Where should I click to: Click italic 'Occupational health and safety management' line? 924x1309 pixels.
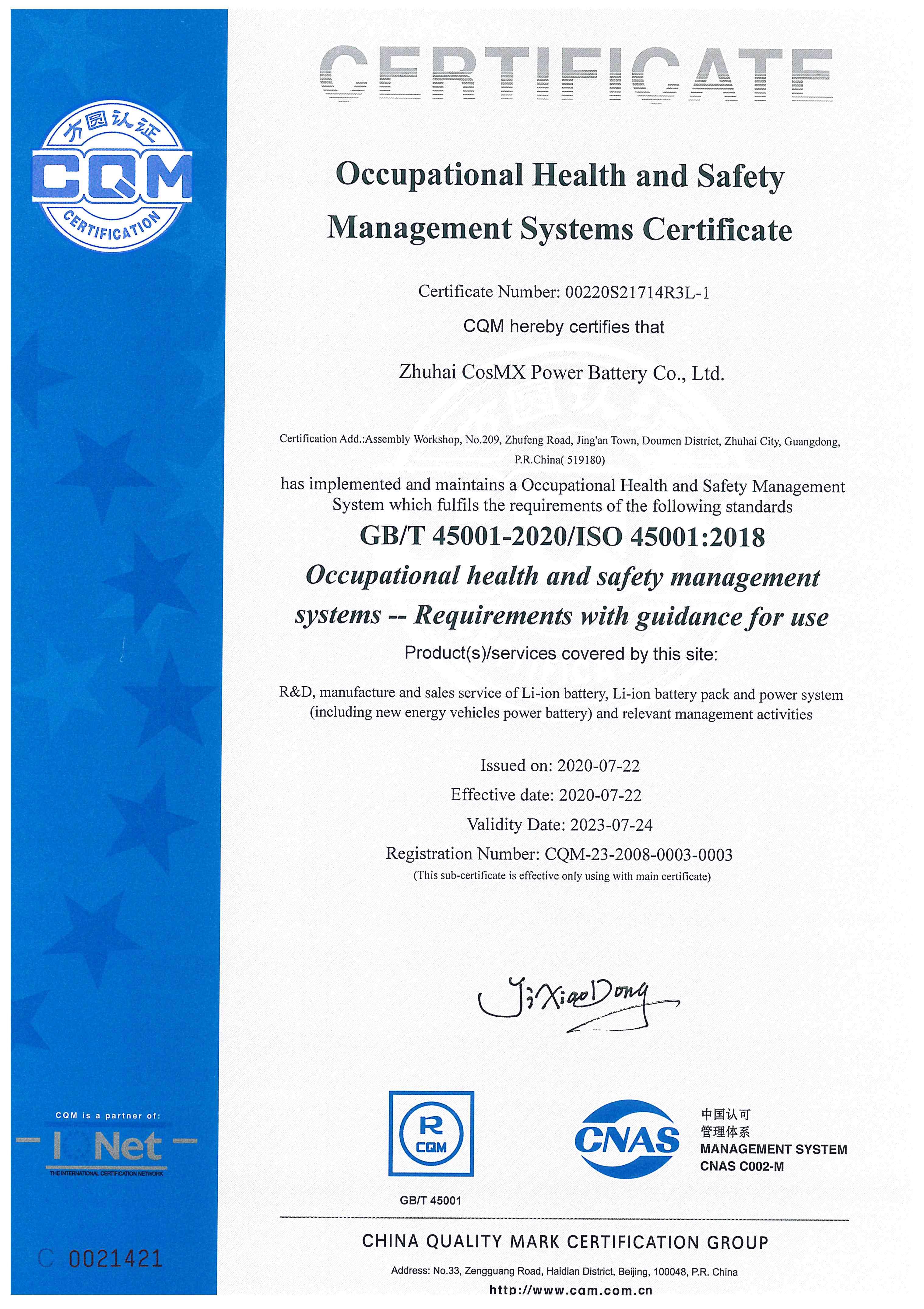pyautogui.click(x=563, y=578)
